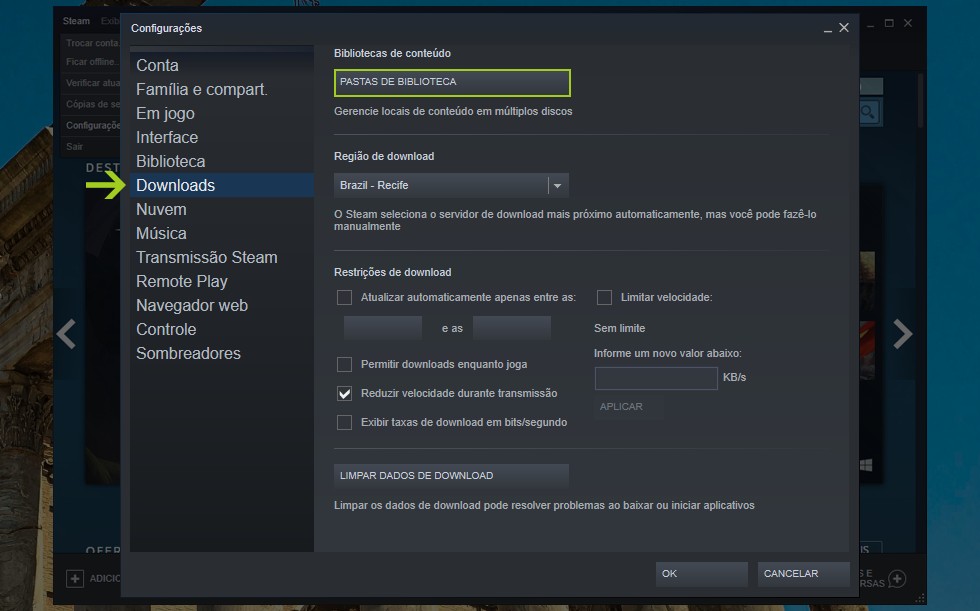
Task: Click the add game plus icon in Steam window
Action: 75,579
